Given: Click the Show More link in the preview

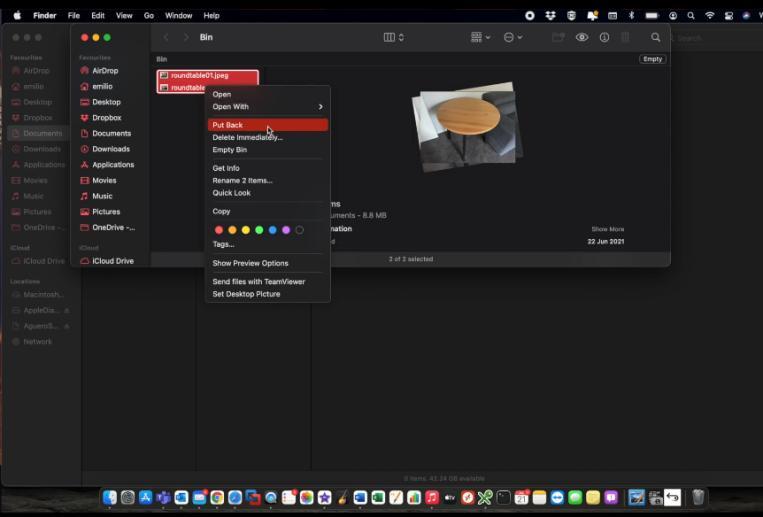Looking at the screenshot, I should pos(607,229).
